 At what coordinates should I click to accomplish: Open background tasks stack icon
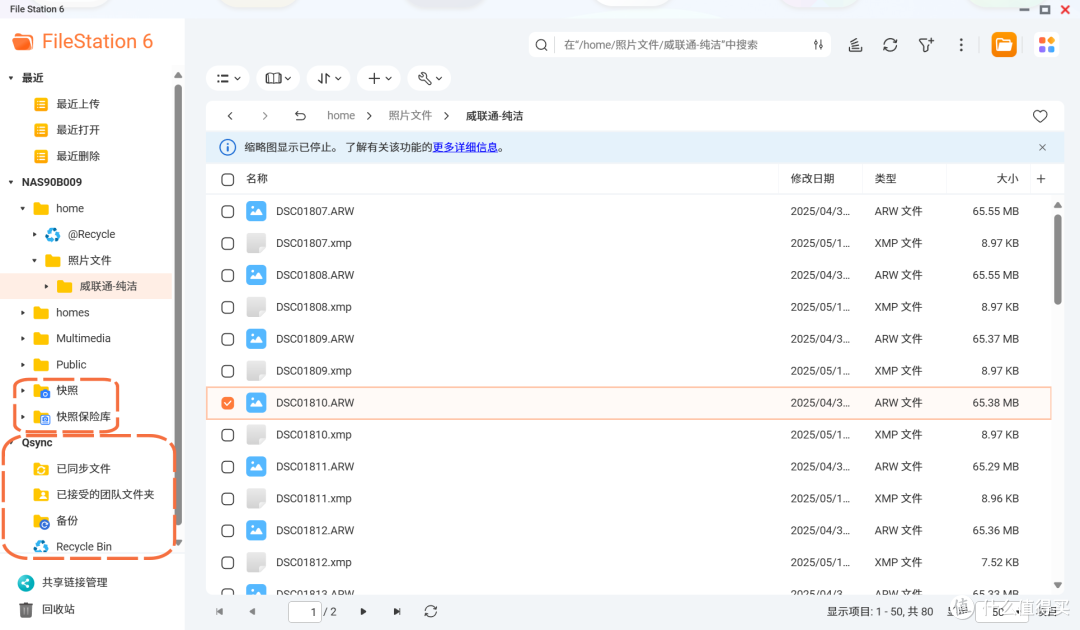click(x=855, y=45)
